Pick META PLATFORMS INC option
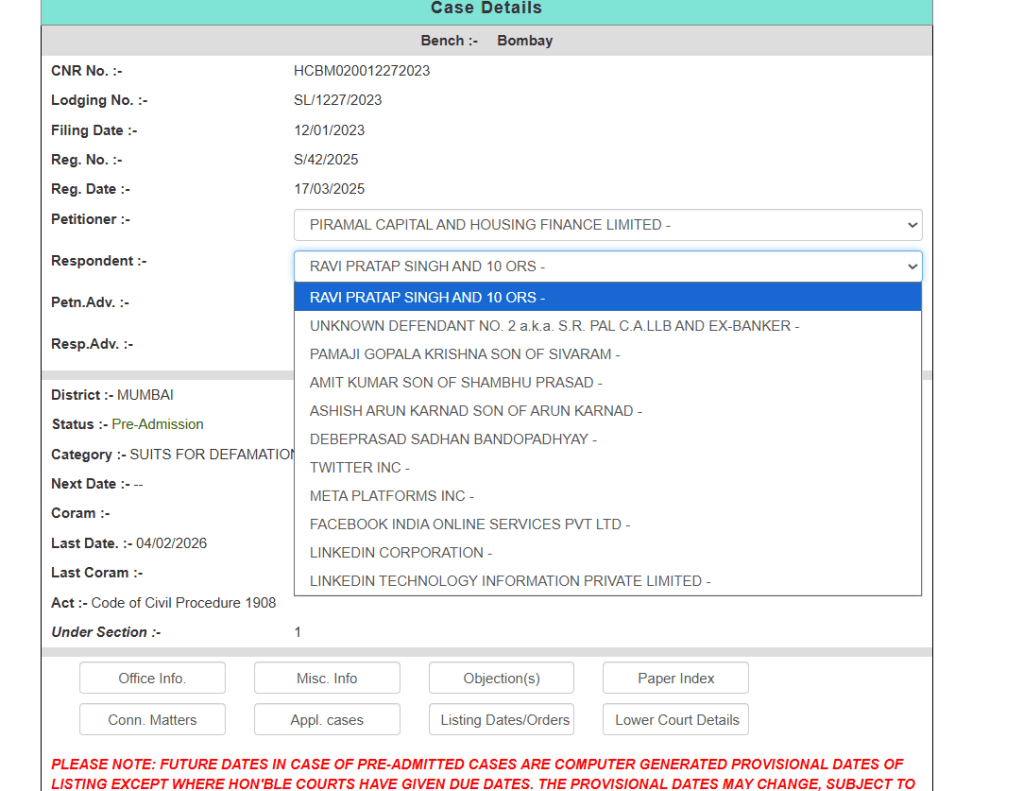The image size is (1023, 791). coord(391,496)
